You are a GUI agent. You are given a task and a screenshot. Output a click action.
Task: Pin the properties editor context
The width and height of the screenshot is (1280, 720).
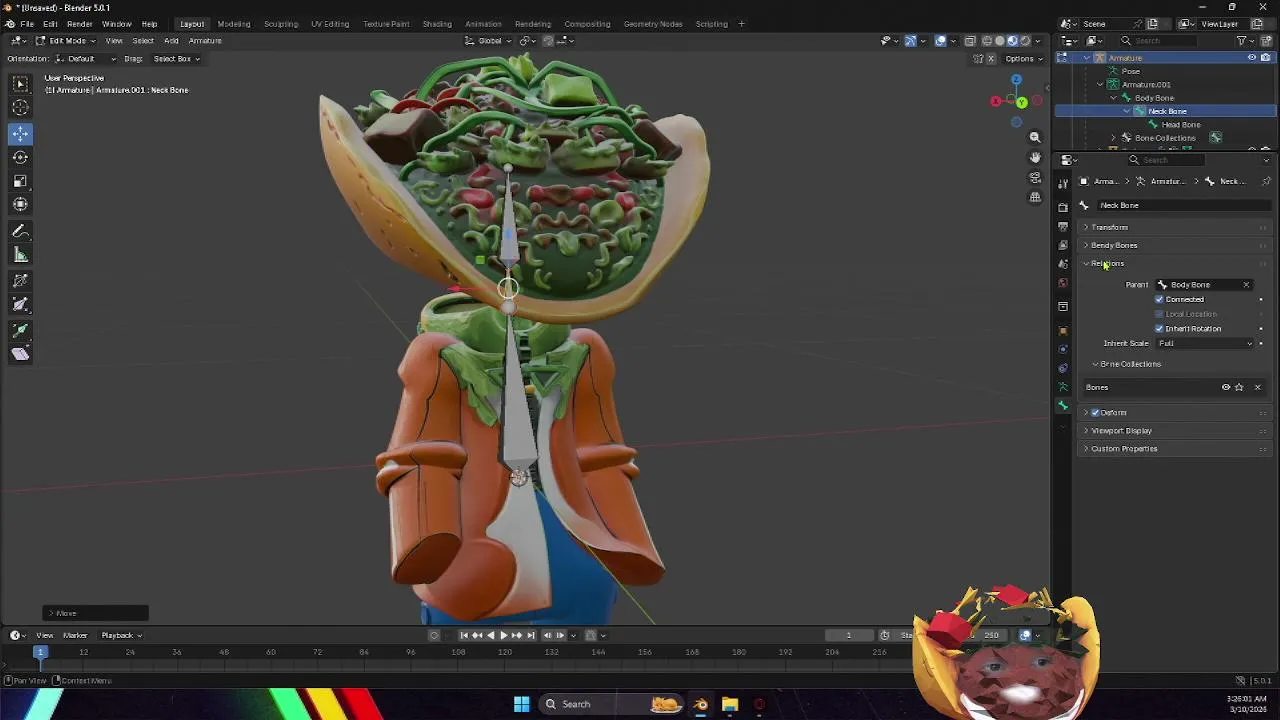[1266, 181]
